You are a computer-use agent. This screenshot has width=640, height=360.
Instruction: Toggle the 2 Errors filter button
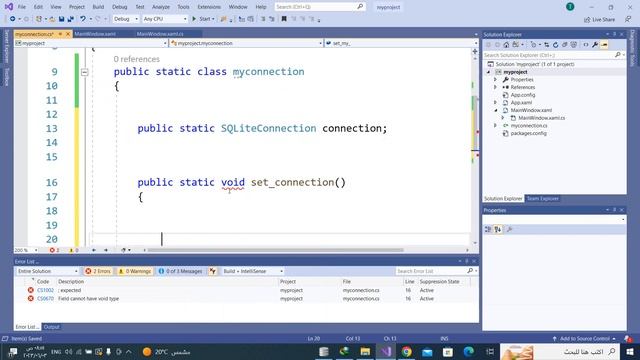point(98,271)
